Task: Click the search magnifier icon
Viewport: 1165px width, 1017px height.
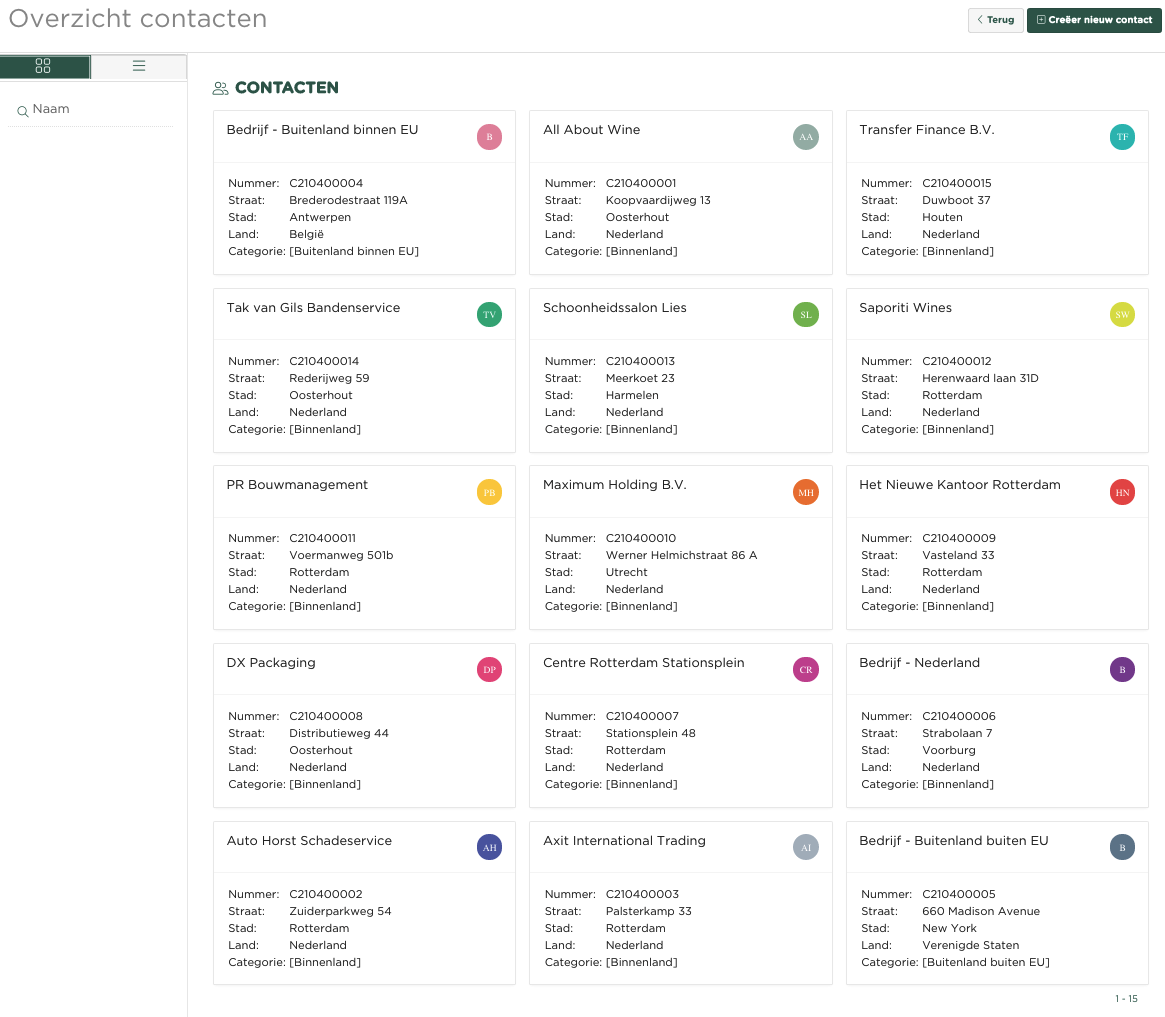Action: coord(22,111)
